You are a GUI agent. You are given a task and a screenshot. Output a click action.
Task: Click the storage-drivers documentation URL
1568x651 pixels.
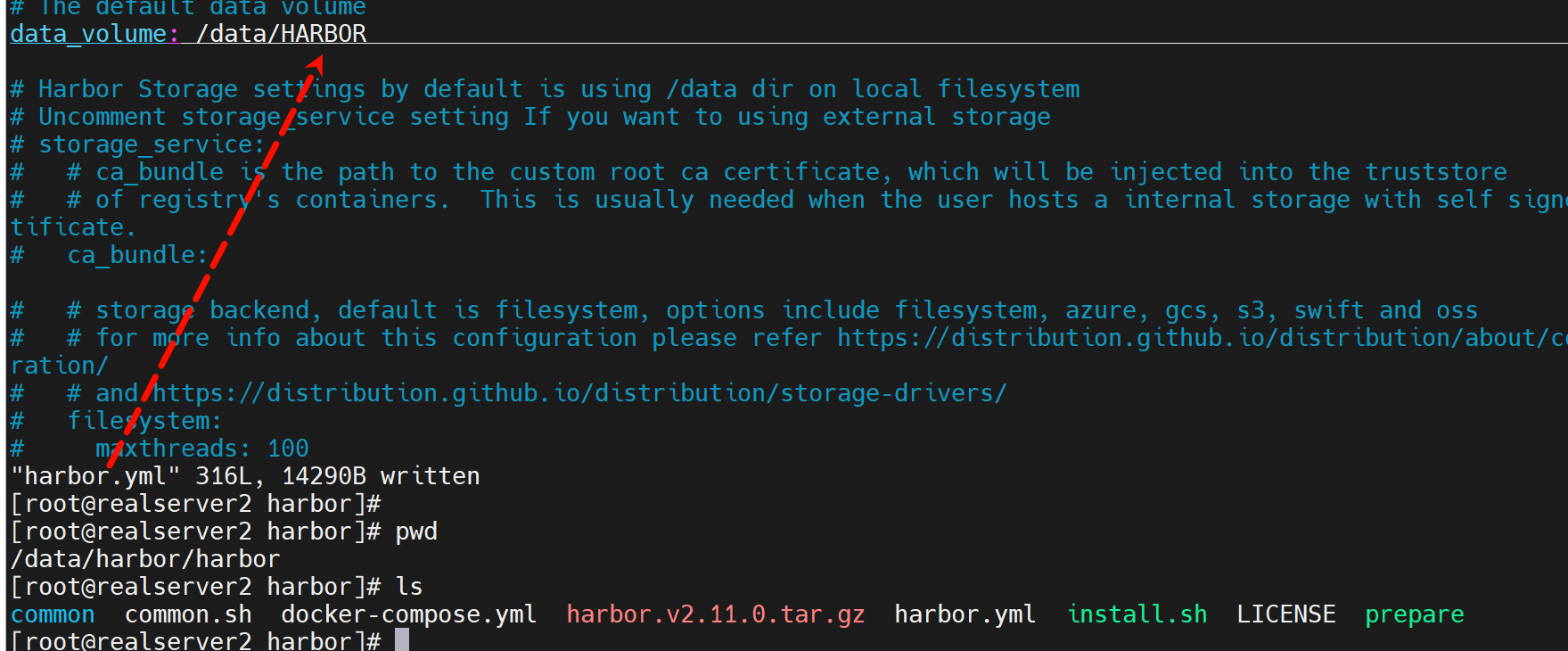click(579, 393)
